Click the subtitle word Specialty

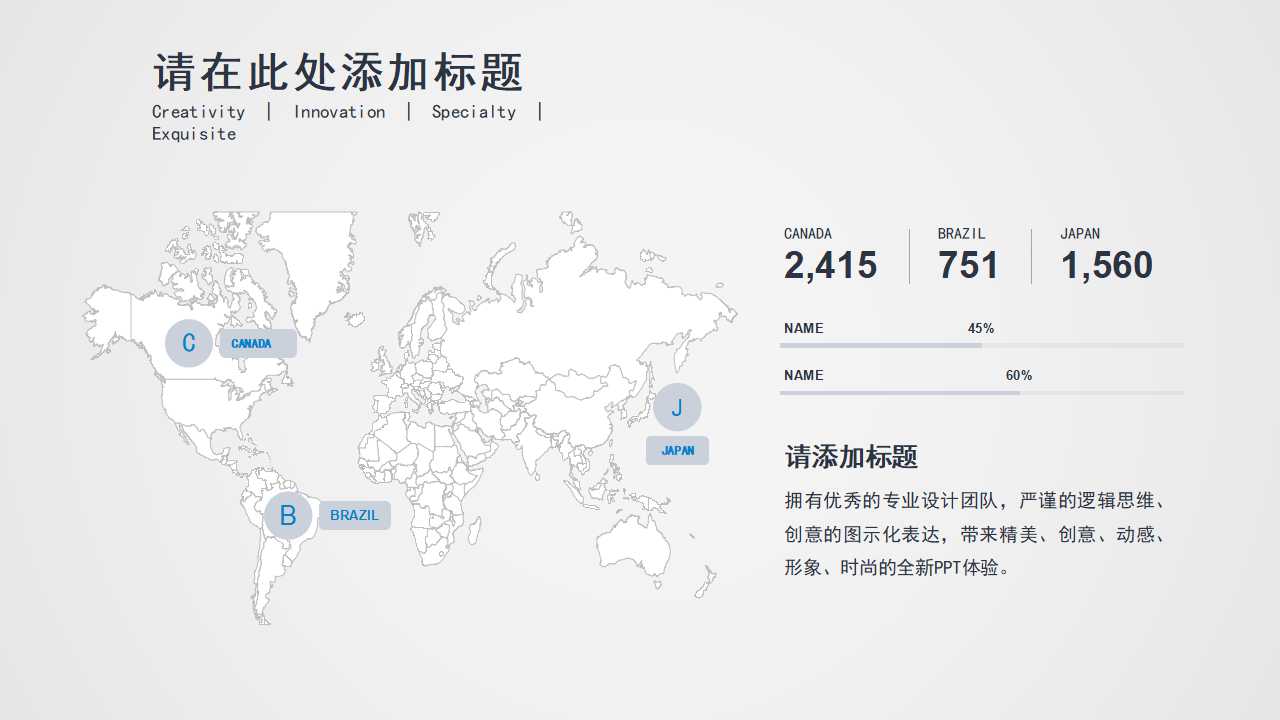coord(473,112)
